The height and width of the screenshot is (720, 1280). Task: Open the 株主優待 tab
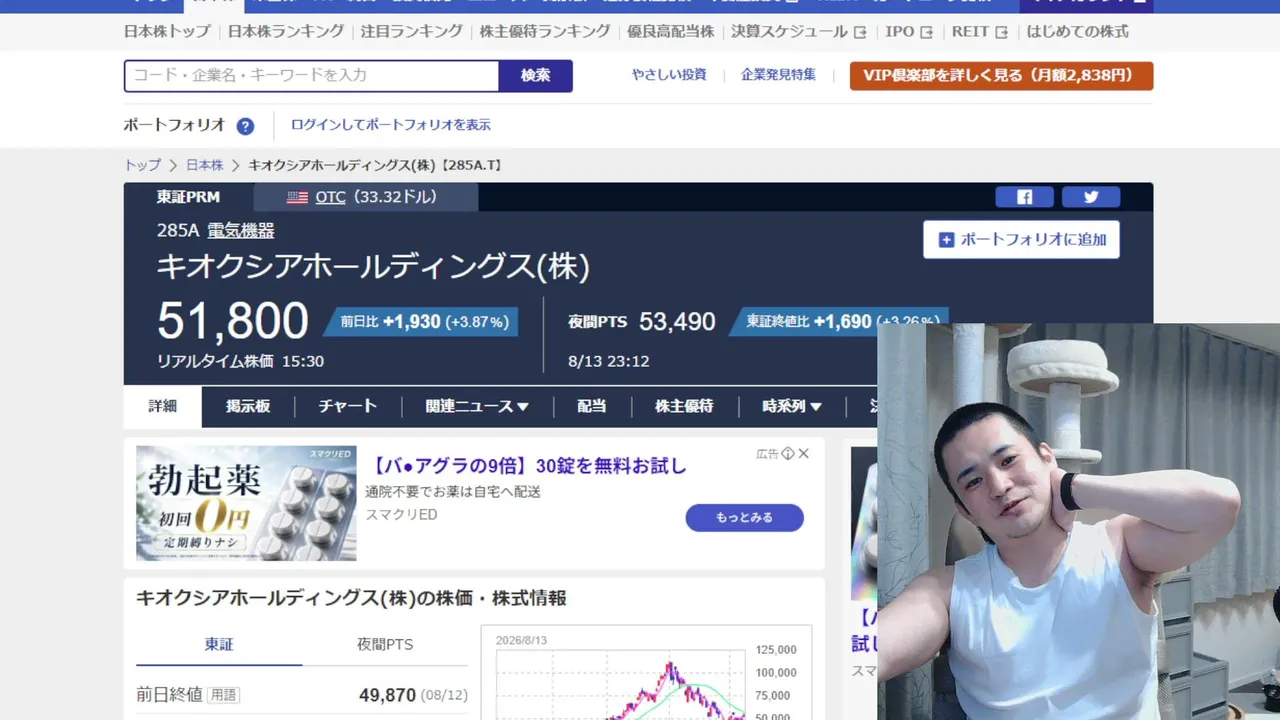click(x=685, y=407)
